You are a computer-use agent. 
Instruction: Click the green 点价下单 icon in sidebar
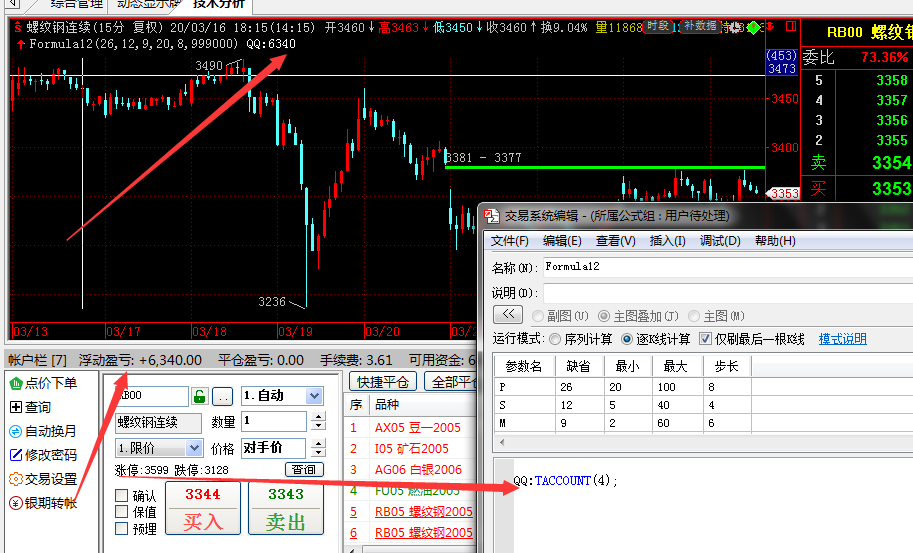16,383
